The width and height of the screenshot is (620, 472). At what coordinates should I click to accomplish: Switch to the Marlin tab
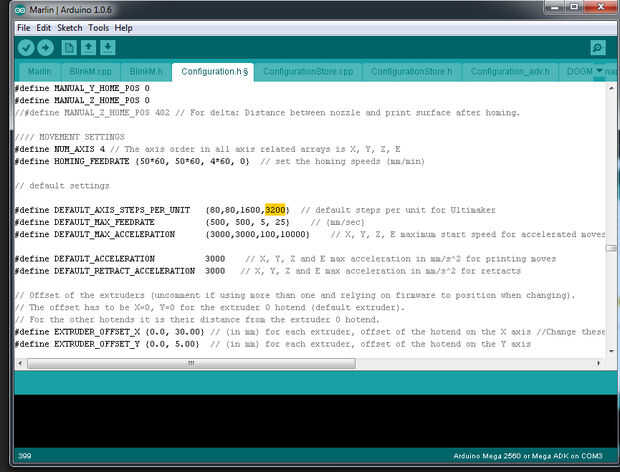[x=39, y=72]
